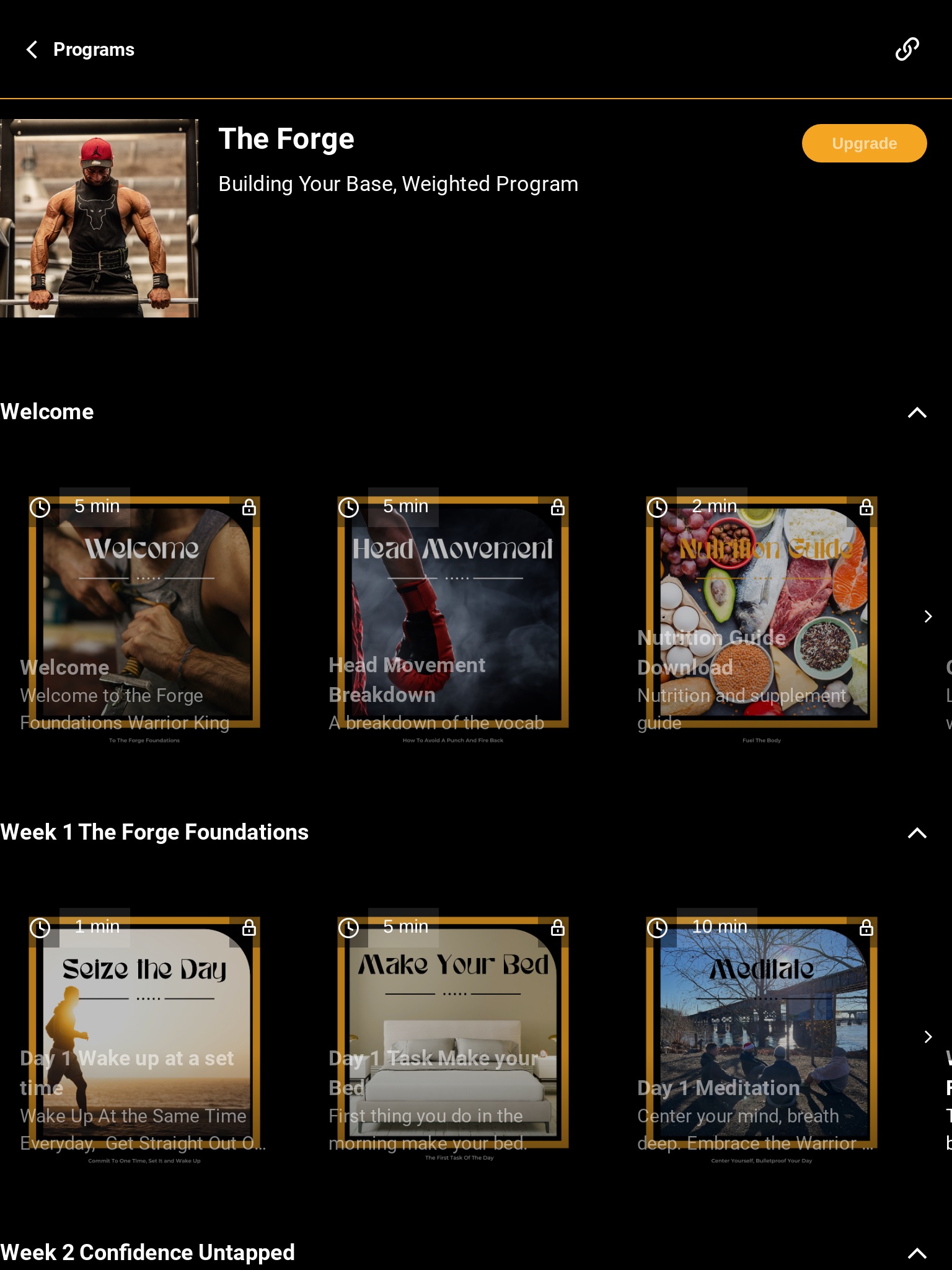Click 'Welcome to the Forge Foundations' description
This screenshot has width=952, height=1270.
pos(125,709)
